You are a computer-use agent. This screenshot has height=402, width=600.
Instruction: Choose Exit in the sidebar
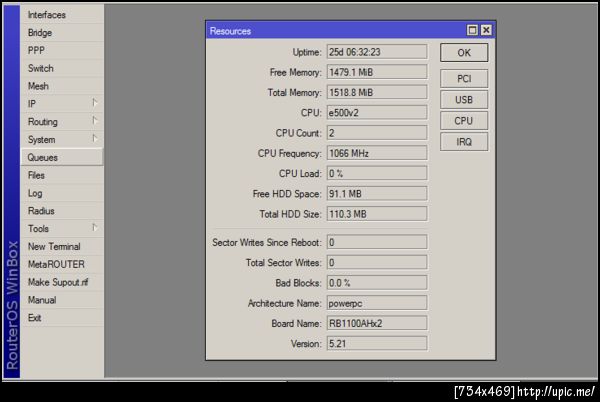tap(62, 318)
